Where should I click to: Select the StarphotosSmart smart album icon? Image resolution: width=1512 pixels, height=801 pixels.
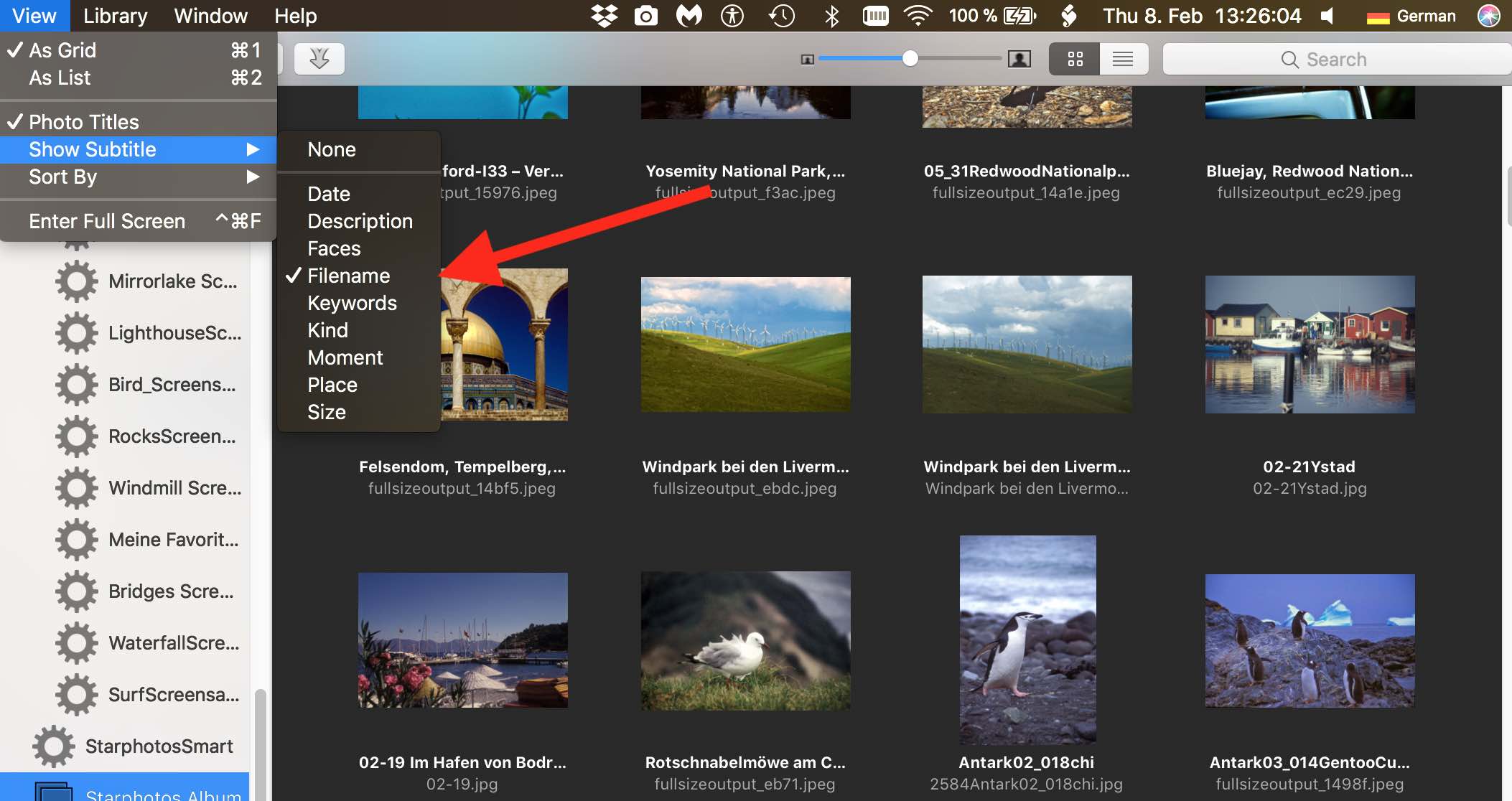coord(53,746)
